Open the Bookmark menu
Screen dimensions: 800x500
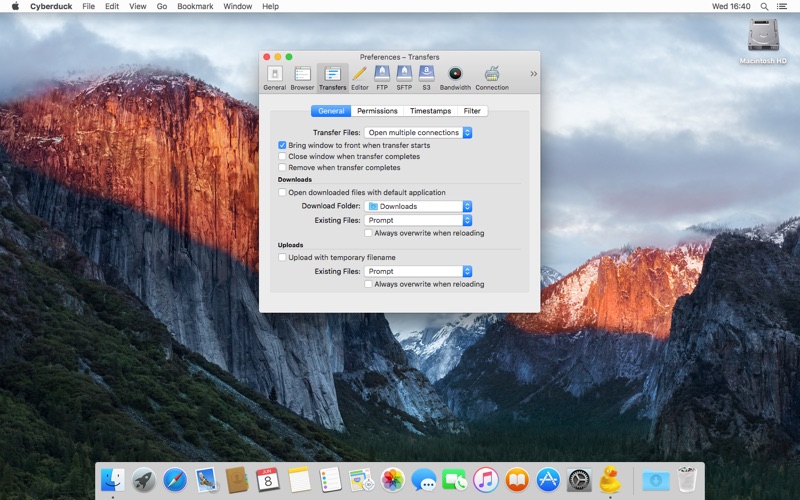pos(195,6)
